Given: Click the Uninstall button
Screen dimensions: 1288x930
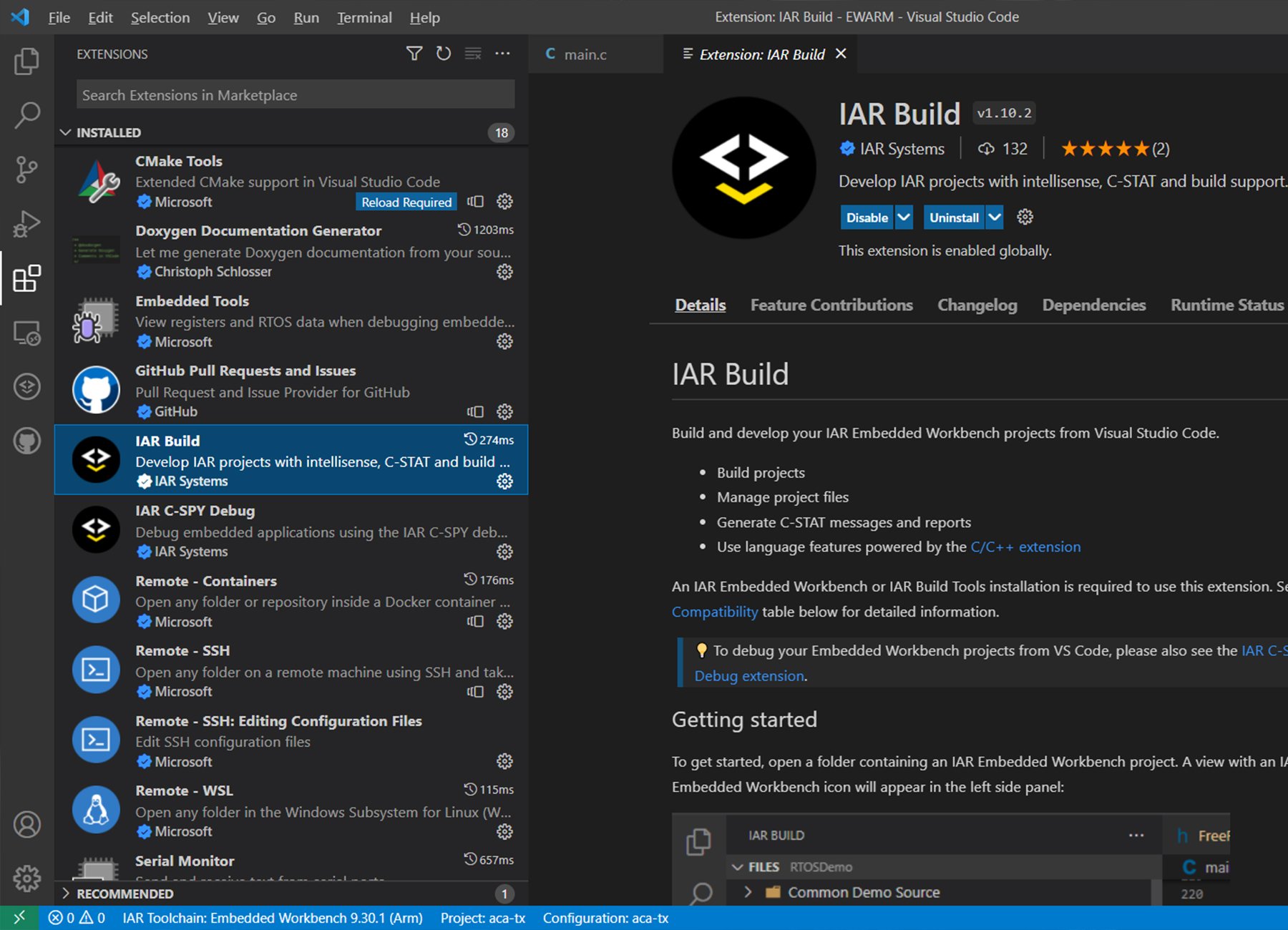Looking at the screenshot, I should [x=954, y=217].
